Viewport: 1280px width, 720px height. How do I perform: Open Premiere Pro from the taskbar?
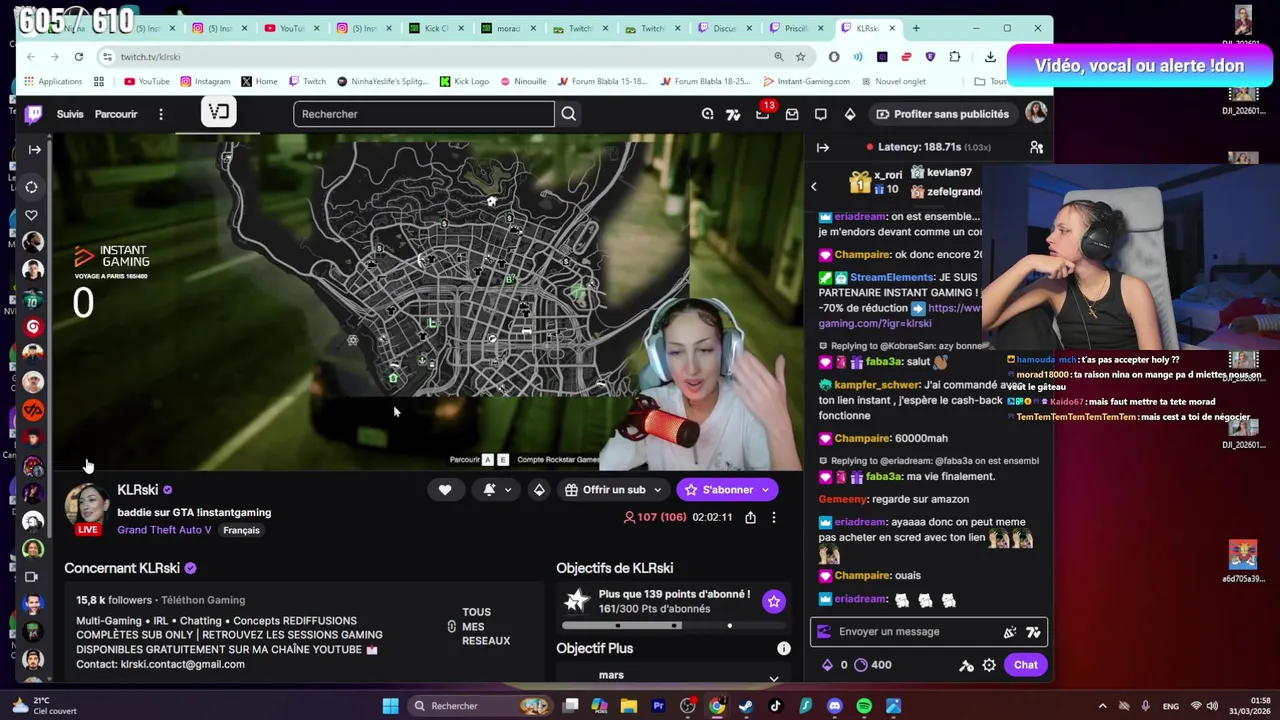(658, 706)
